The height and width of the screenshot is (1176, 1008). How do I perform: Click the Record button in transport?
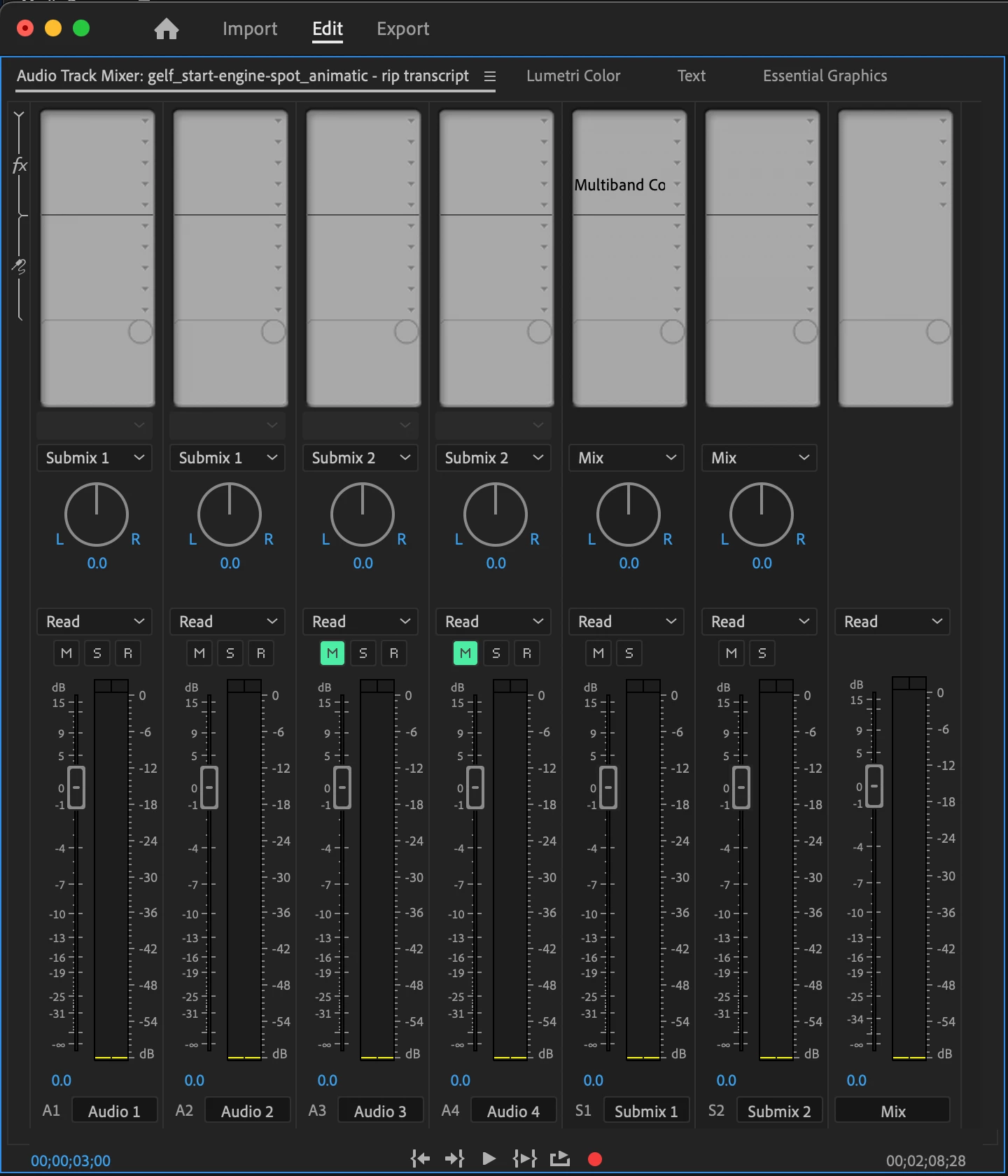pyautogui.click(x=595, y=1159)
